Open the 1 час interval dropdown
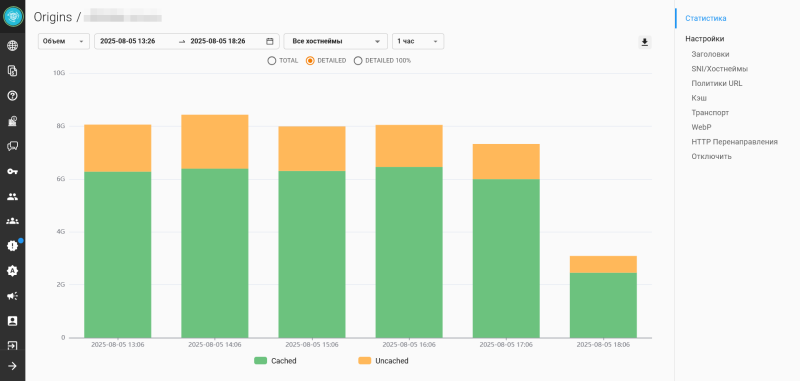 point(418,41)
